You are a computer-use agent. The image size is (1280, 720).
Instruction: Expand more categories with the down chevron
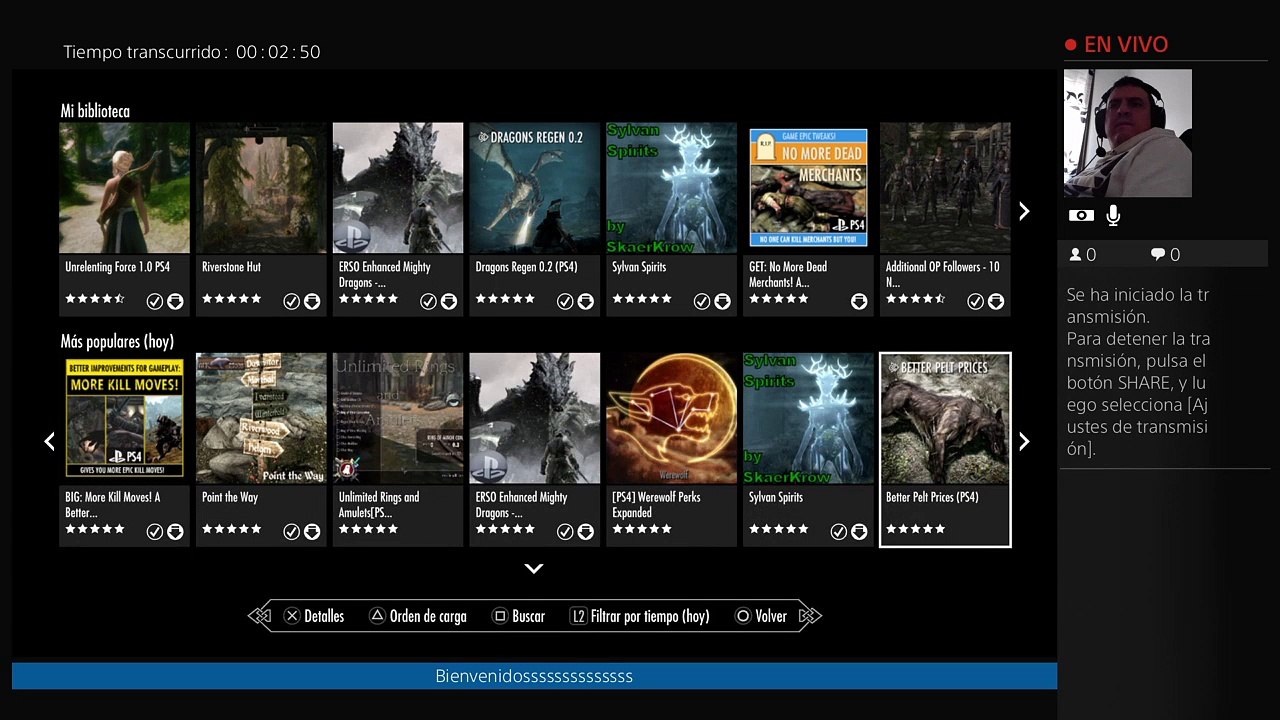[x=534, y=568]
